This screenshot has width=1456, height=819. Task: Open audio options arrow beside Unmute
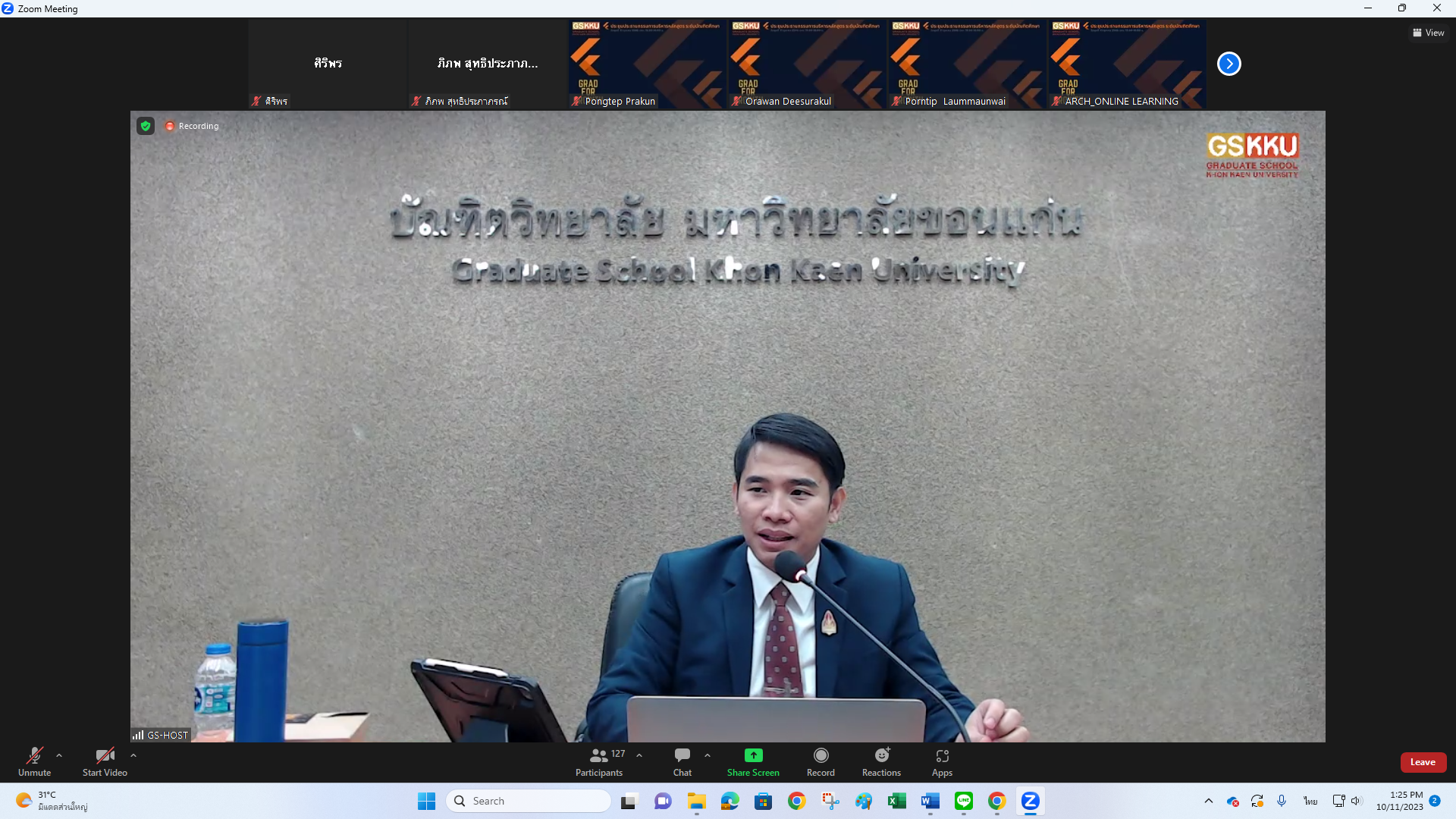point(59,755)
